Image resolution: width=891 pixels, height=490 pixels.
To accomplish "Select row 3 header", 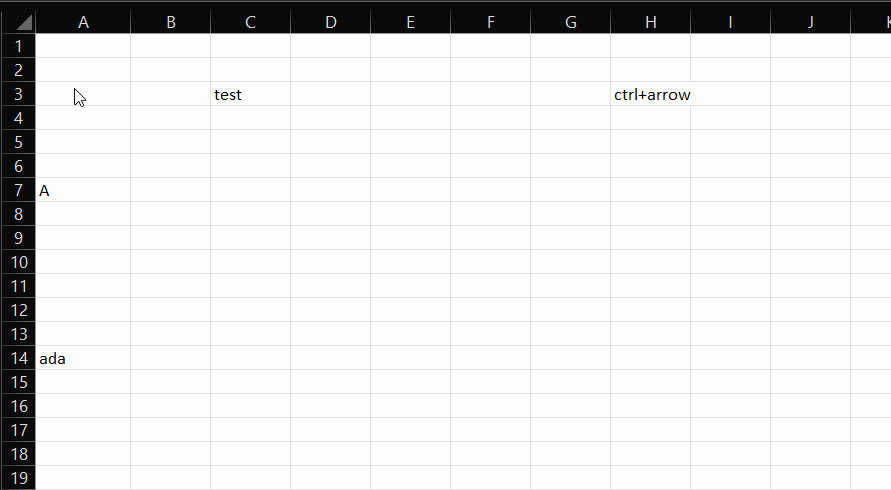I will point(18,94).
